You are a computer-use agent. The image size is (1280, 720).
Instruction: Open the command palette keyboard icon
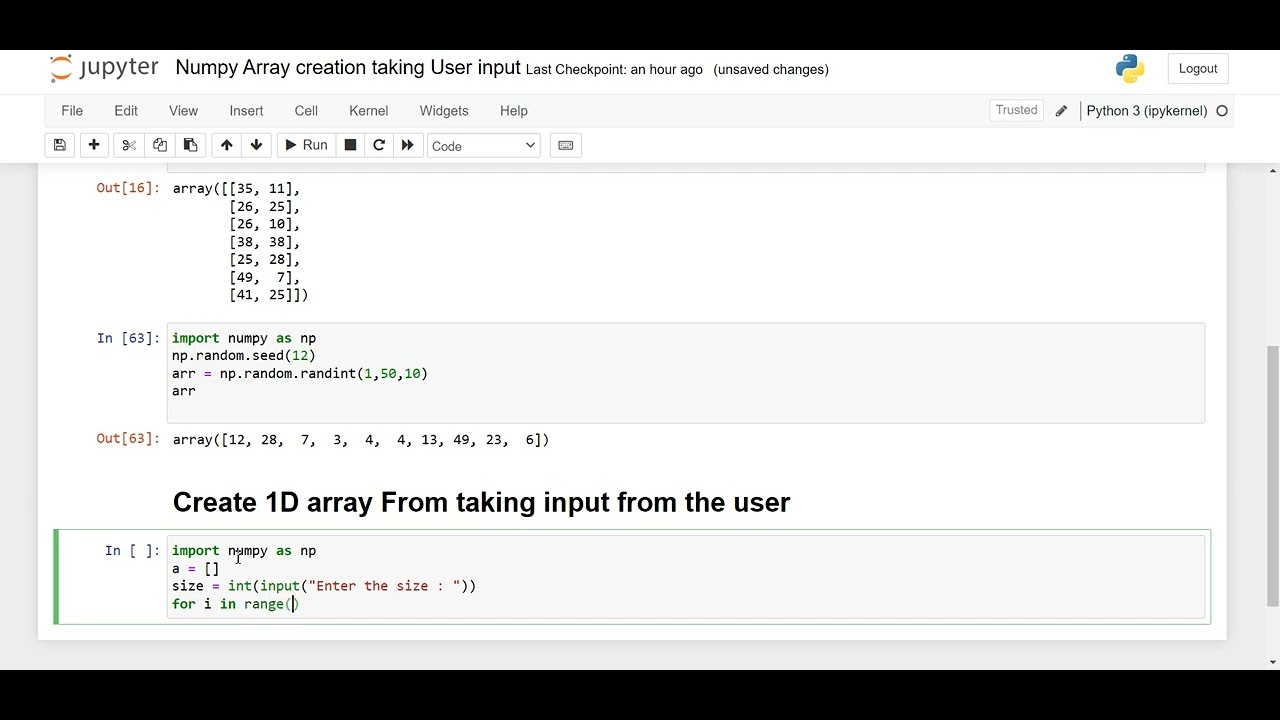pyautogui.click(x=566, y=145)
